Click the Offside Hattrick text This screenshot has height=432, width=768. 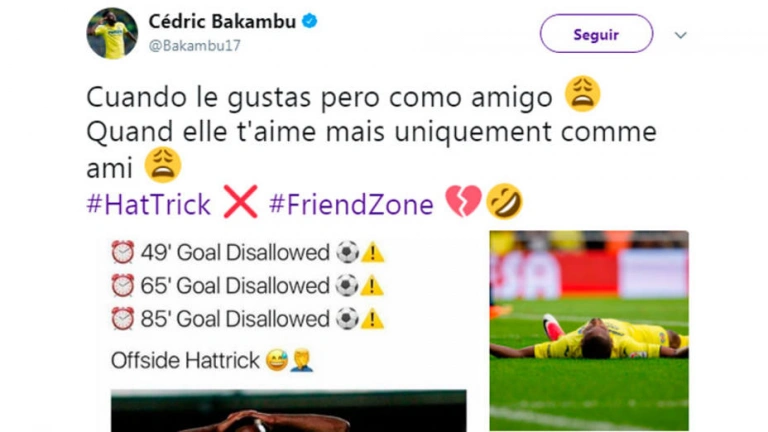tap(185, 361)
